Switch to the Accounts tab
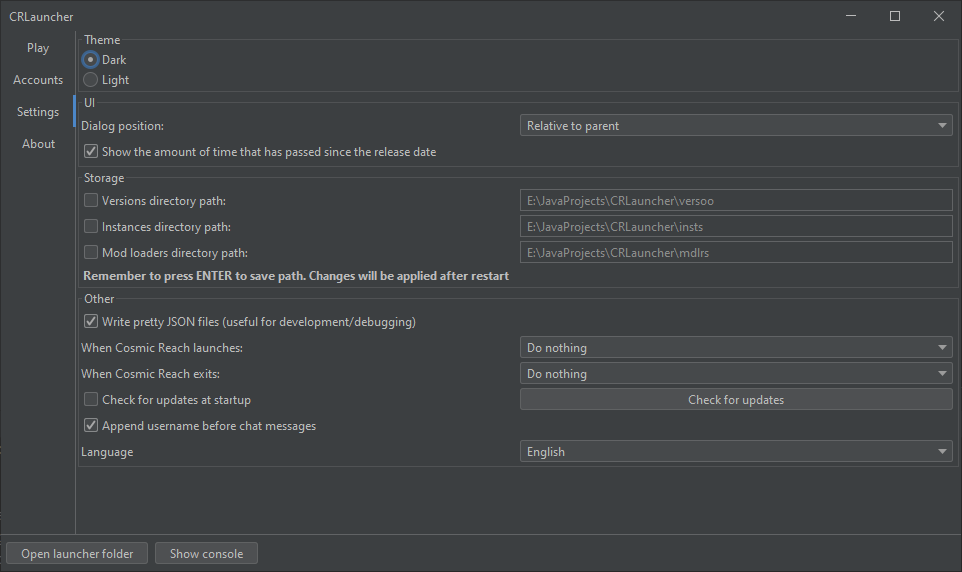The width and height of the screenshot is (962, 572). point(38,80)
